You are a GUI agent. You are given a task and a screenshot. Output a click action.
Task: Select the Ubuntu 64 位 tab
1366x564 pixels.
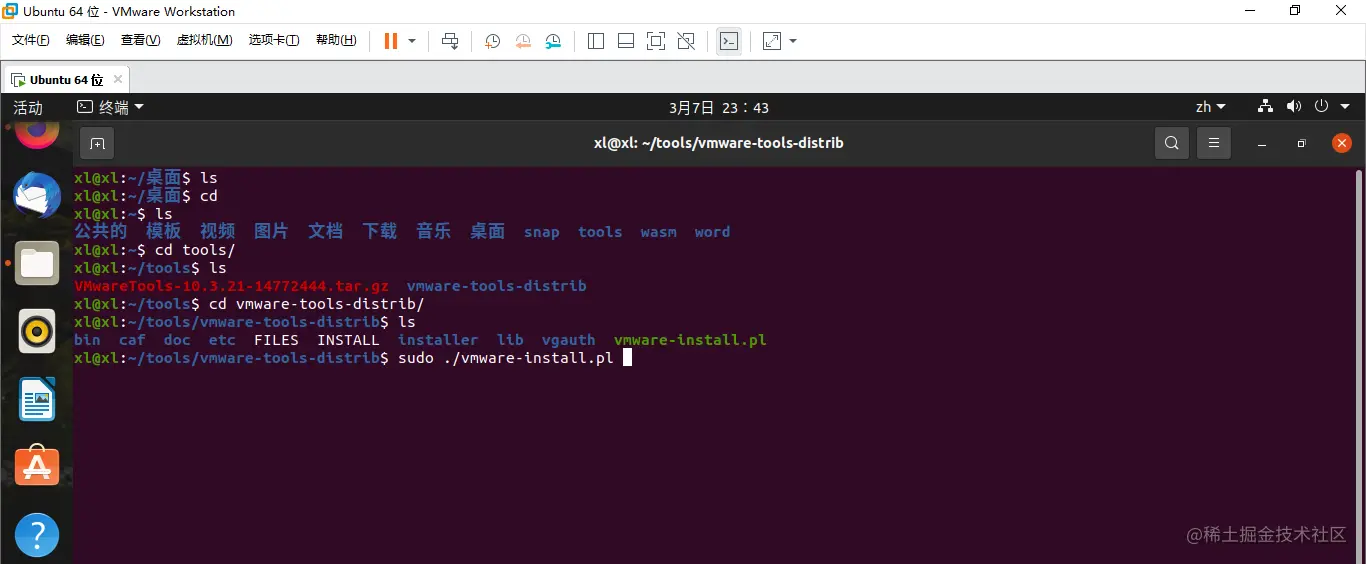tap(66, 79)
